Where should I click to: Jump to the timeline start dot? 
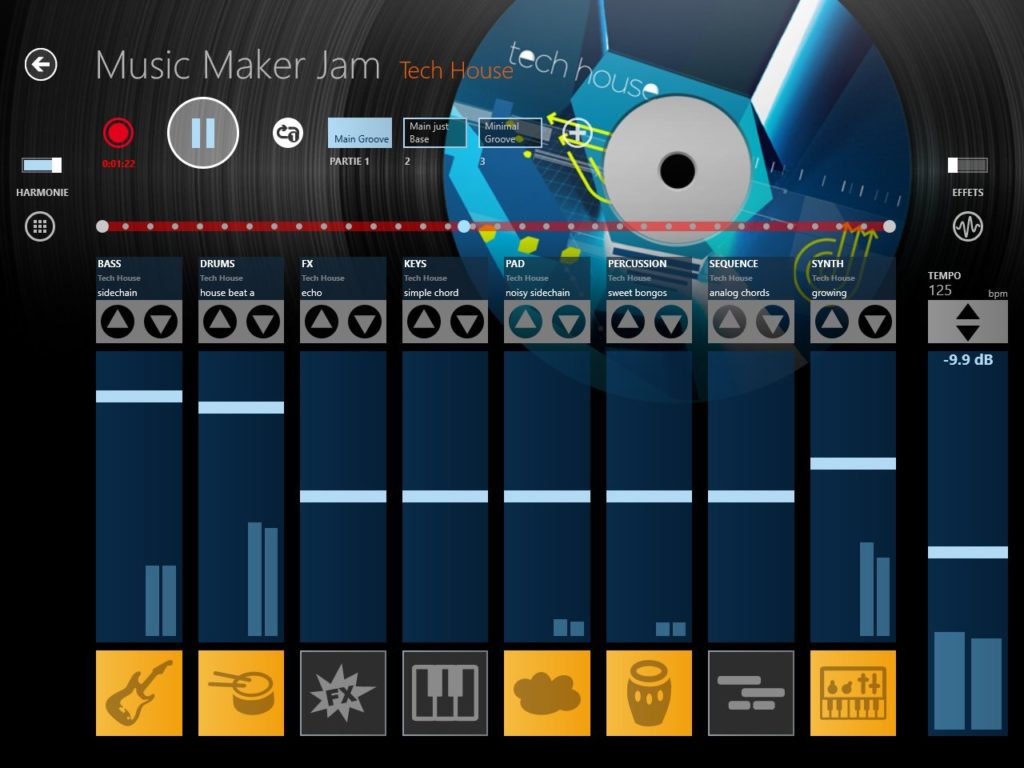(102, 227)
